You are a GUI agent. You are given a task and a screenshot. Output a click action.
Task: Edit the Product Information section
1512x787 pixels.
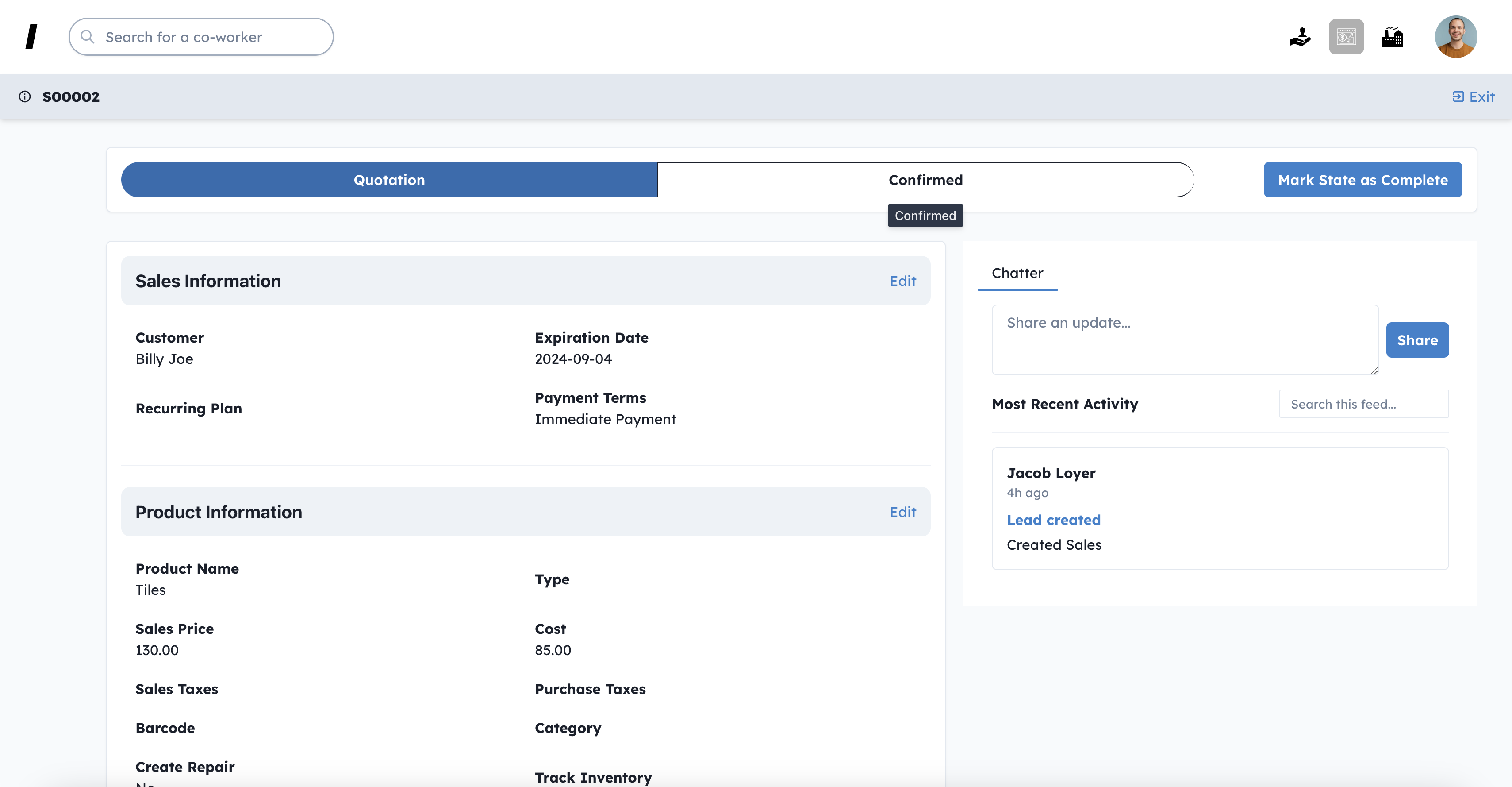click(902, 512)
